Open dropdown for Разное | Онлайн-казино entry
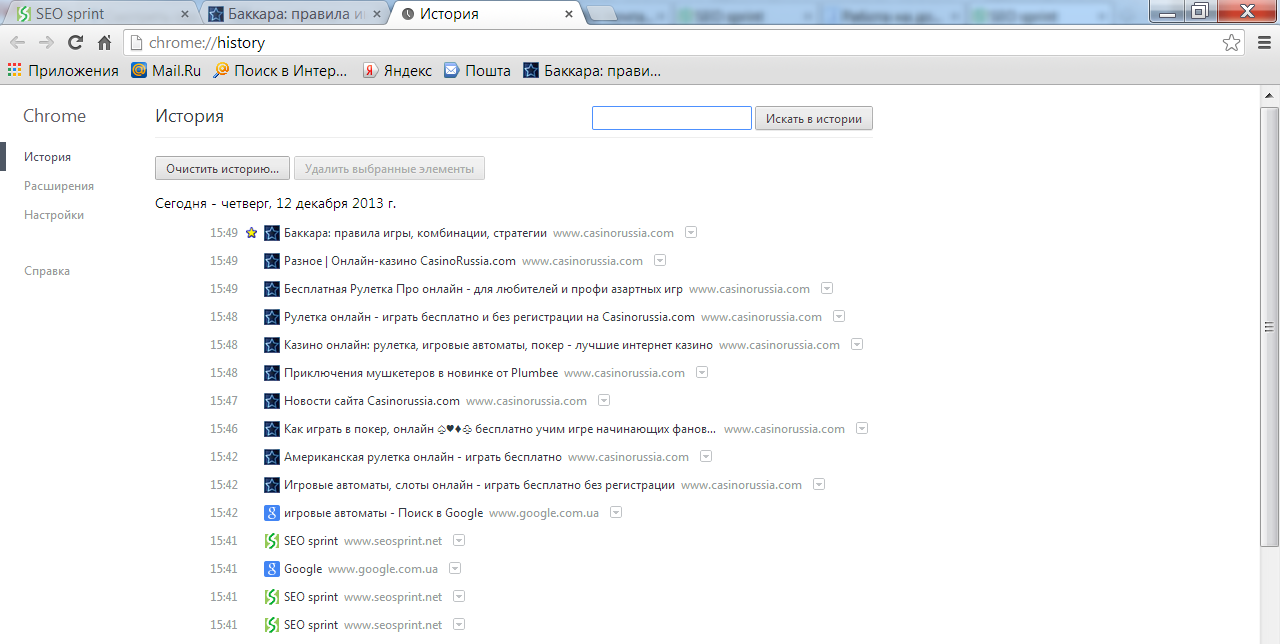The image size is (1288, 644). [660, 261]
